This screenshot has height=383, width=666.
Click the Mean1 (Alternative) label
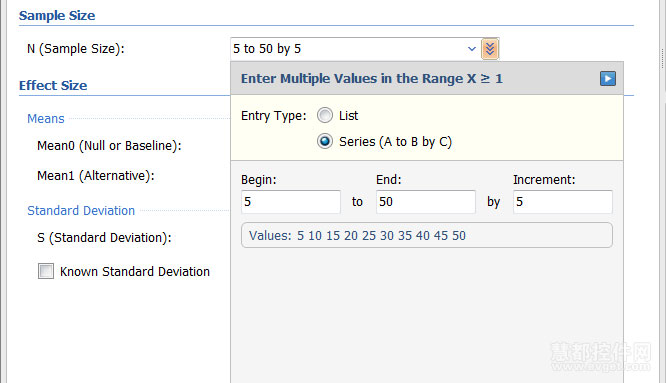point(96,176)
